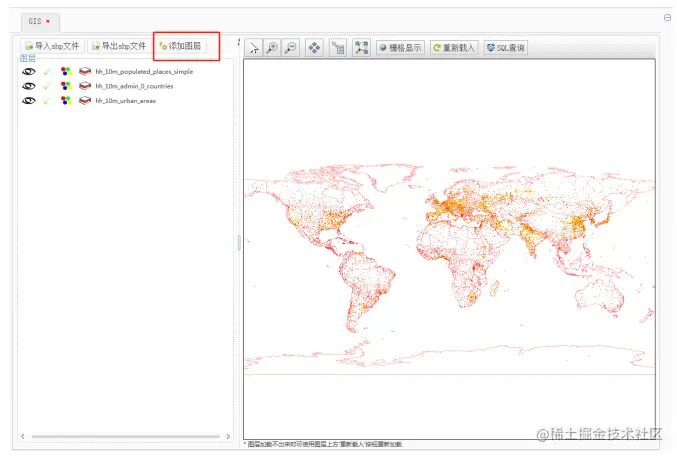Export via 导出shp文件 button

click(120, 46)
